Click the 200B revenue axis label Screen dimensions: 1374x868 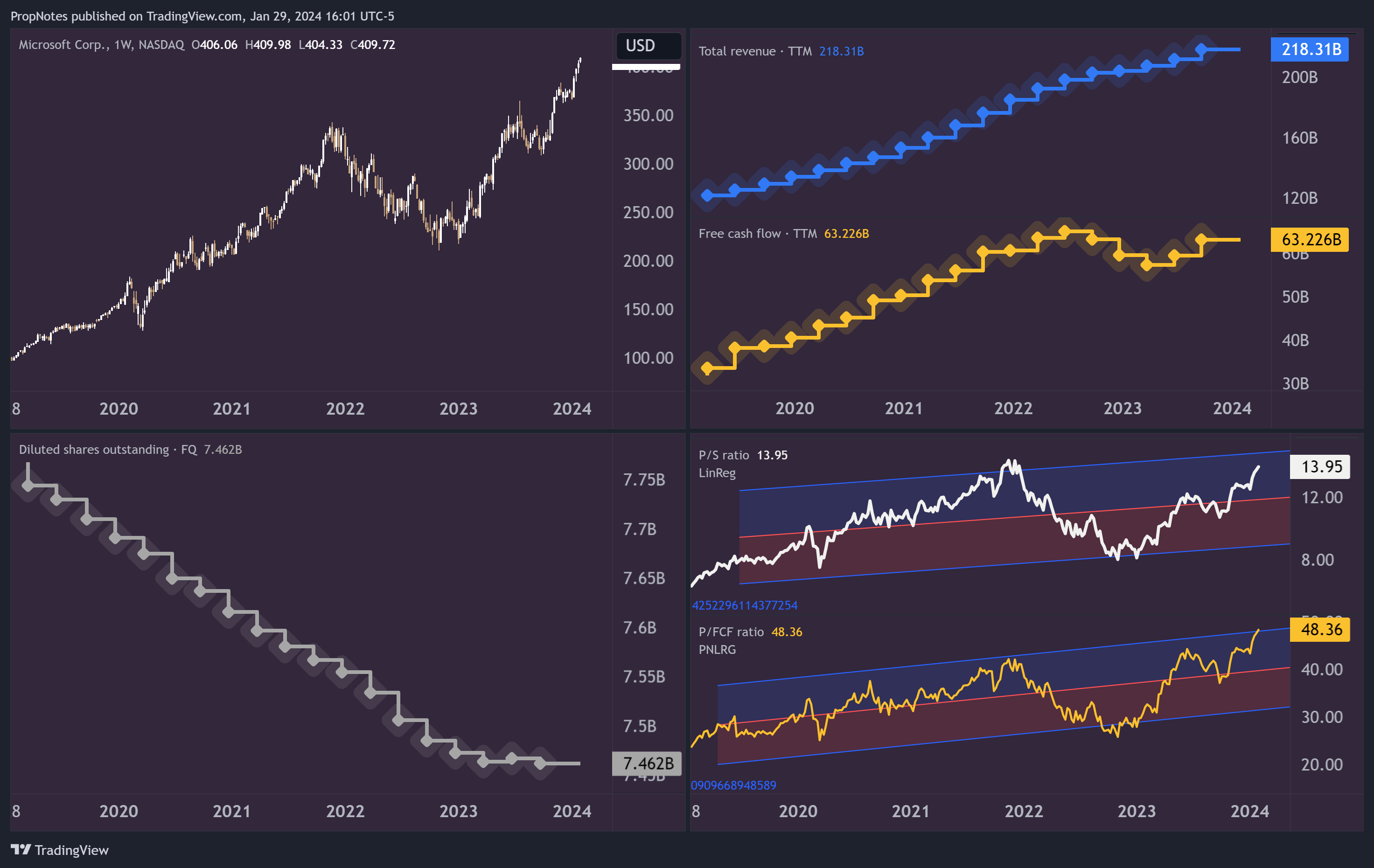[x=1300, y=77]
